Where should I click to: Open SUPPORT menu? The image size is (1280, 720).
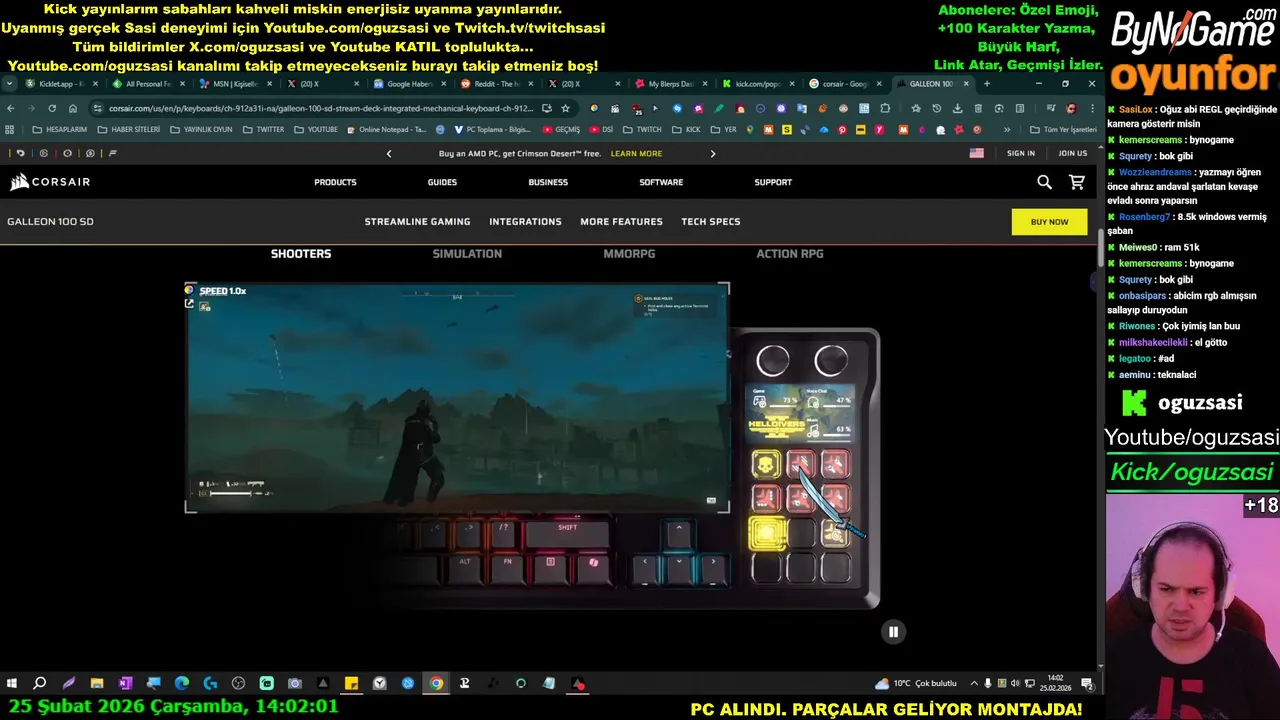(x=773, y=182)
